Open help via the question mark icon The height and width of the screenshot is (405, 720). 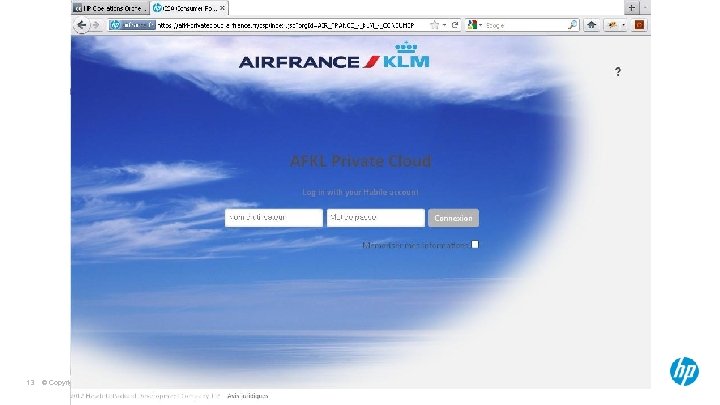coord(618,72)
